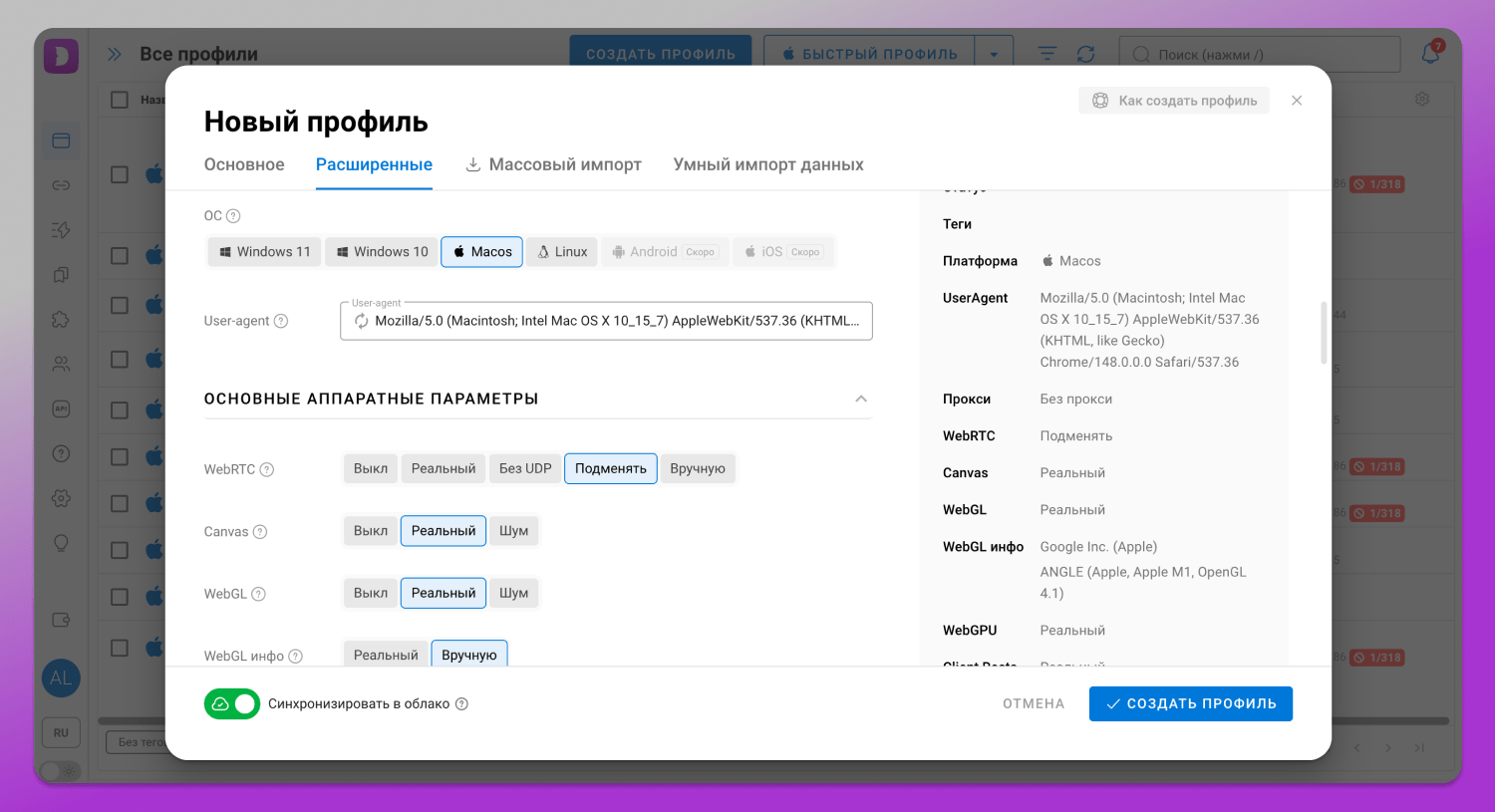Click the Без тегов filter at the bottom
This screenshot has width=1495, height=812.
point(137,742)
